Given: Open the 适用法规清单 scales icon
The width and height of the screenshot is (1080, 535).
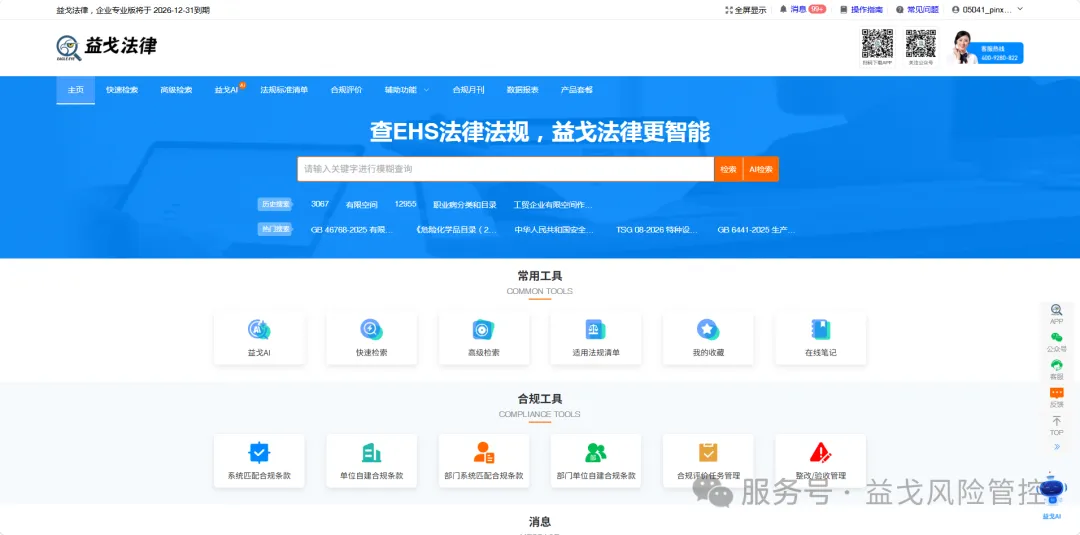Looking at the screenshot, I should 595,329.
